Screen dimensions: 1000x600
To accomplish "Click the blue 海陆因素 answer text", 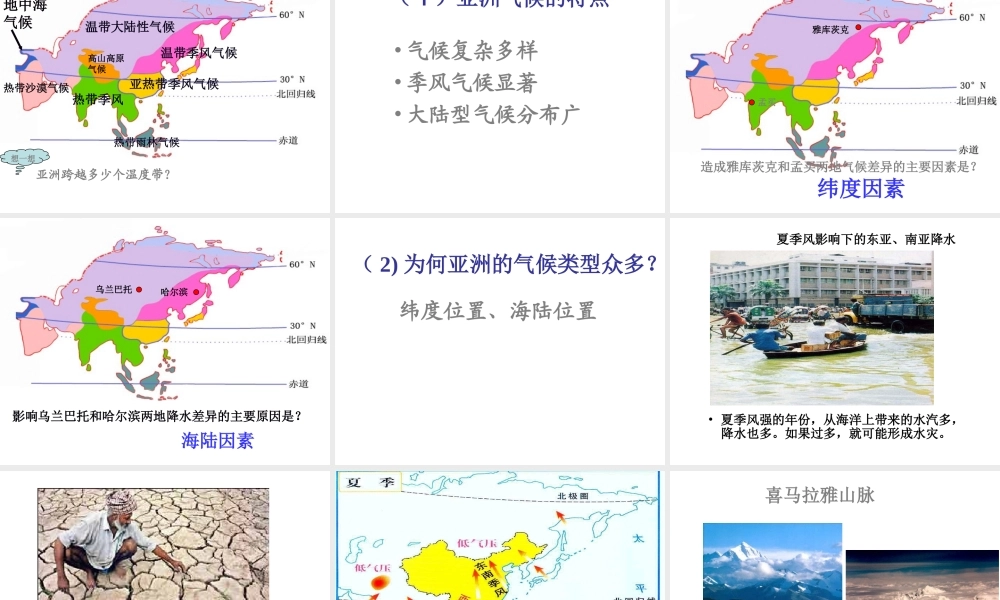I will click(x=217, y=441).
